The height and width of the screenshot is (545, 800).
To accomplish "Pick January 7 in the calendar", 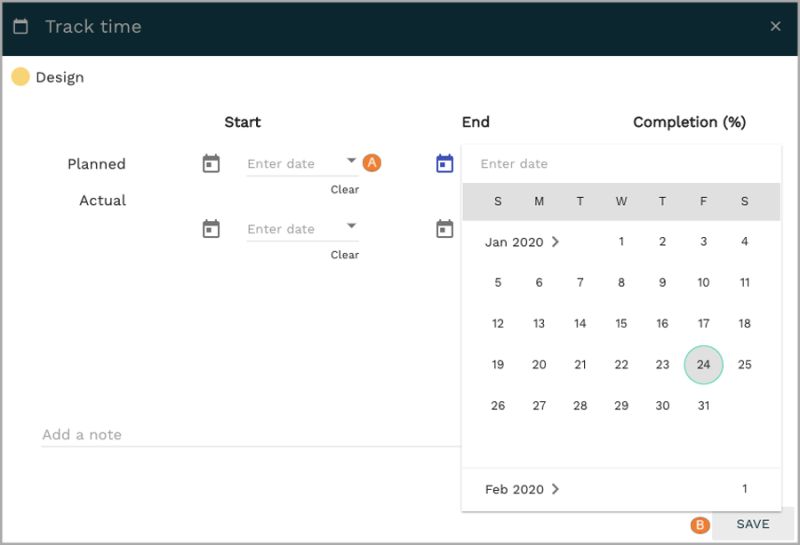I will (x=580, y=282).
